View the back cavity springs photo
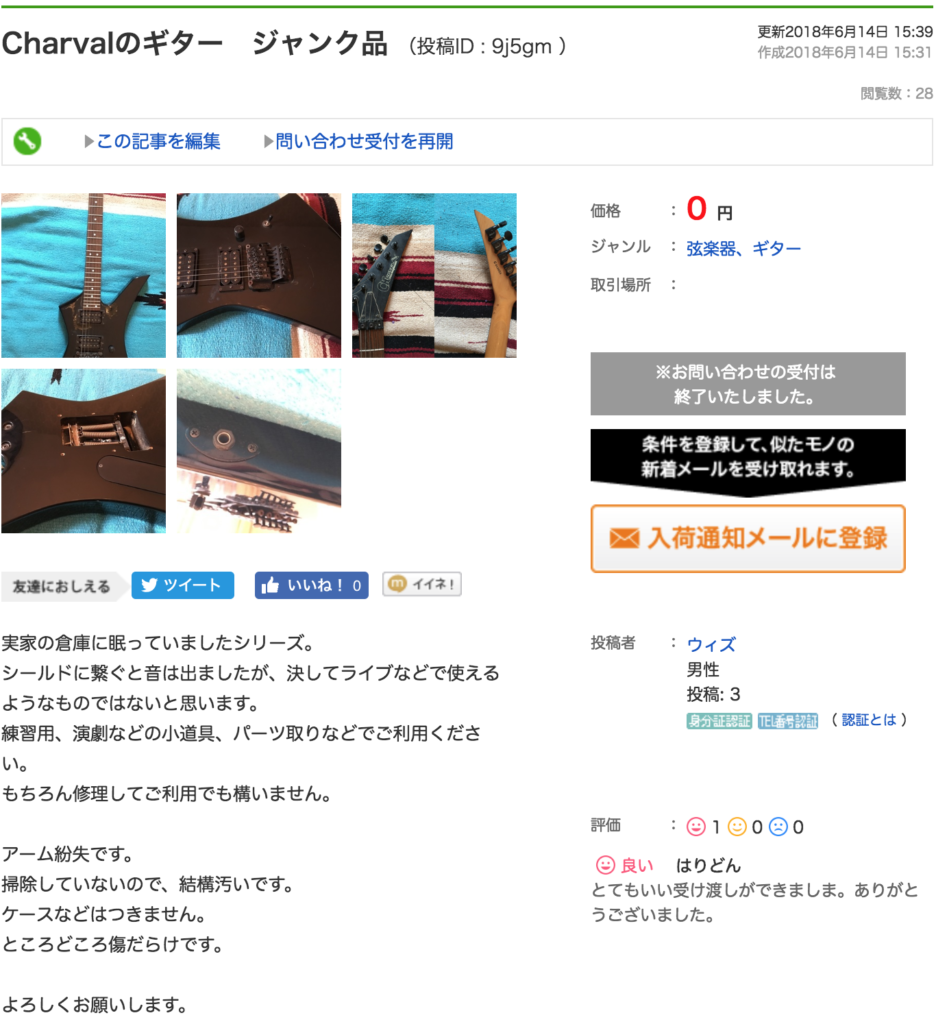The height and width of the screenshot is (1024, 936). 84,451
